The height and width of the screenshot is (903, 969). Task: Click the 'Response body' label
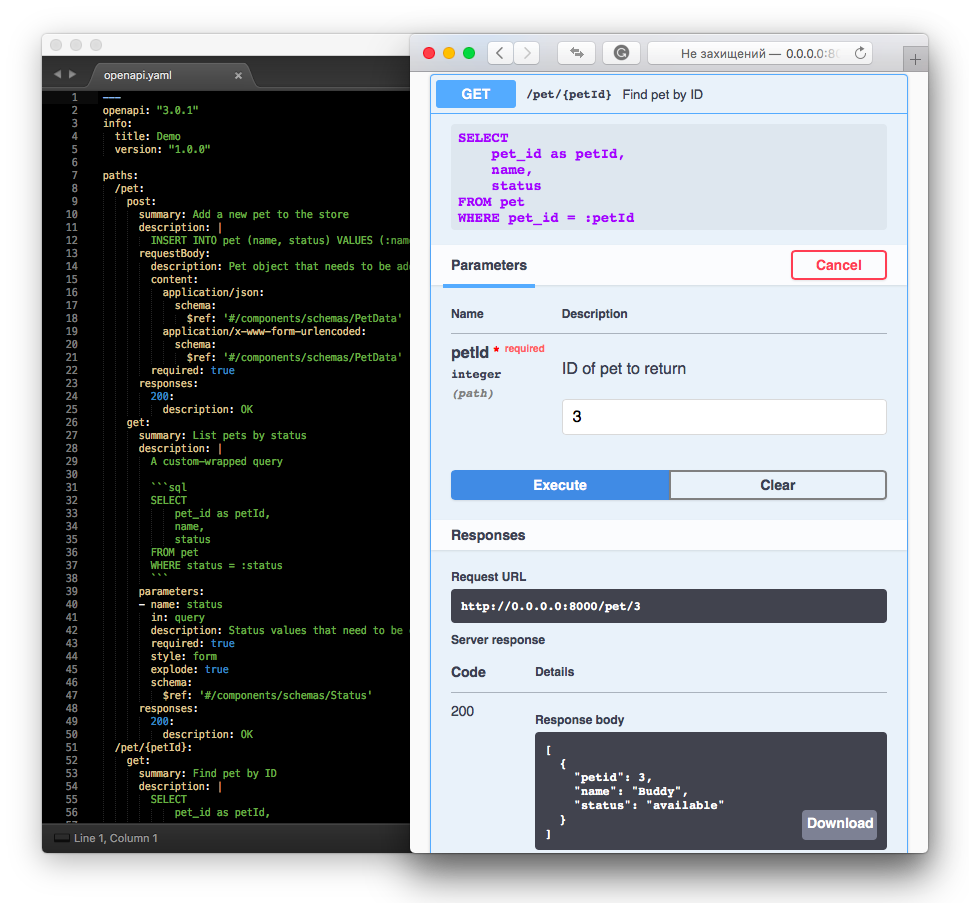pos(579,720)
